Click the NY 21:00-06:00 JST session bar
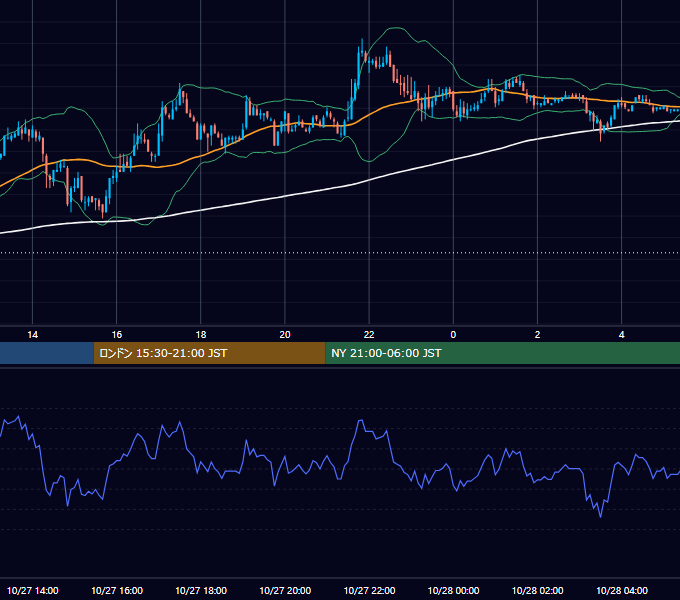 [x=503, y=353]
